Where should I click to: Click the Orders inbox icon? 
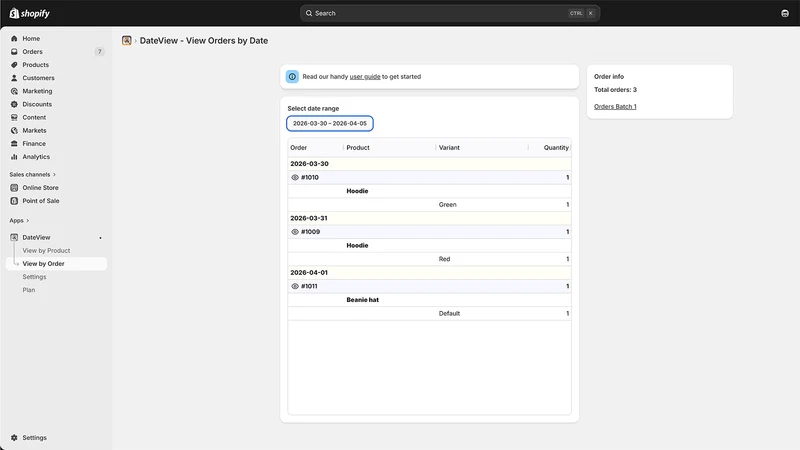[14, 52]
